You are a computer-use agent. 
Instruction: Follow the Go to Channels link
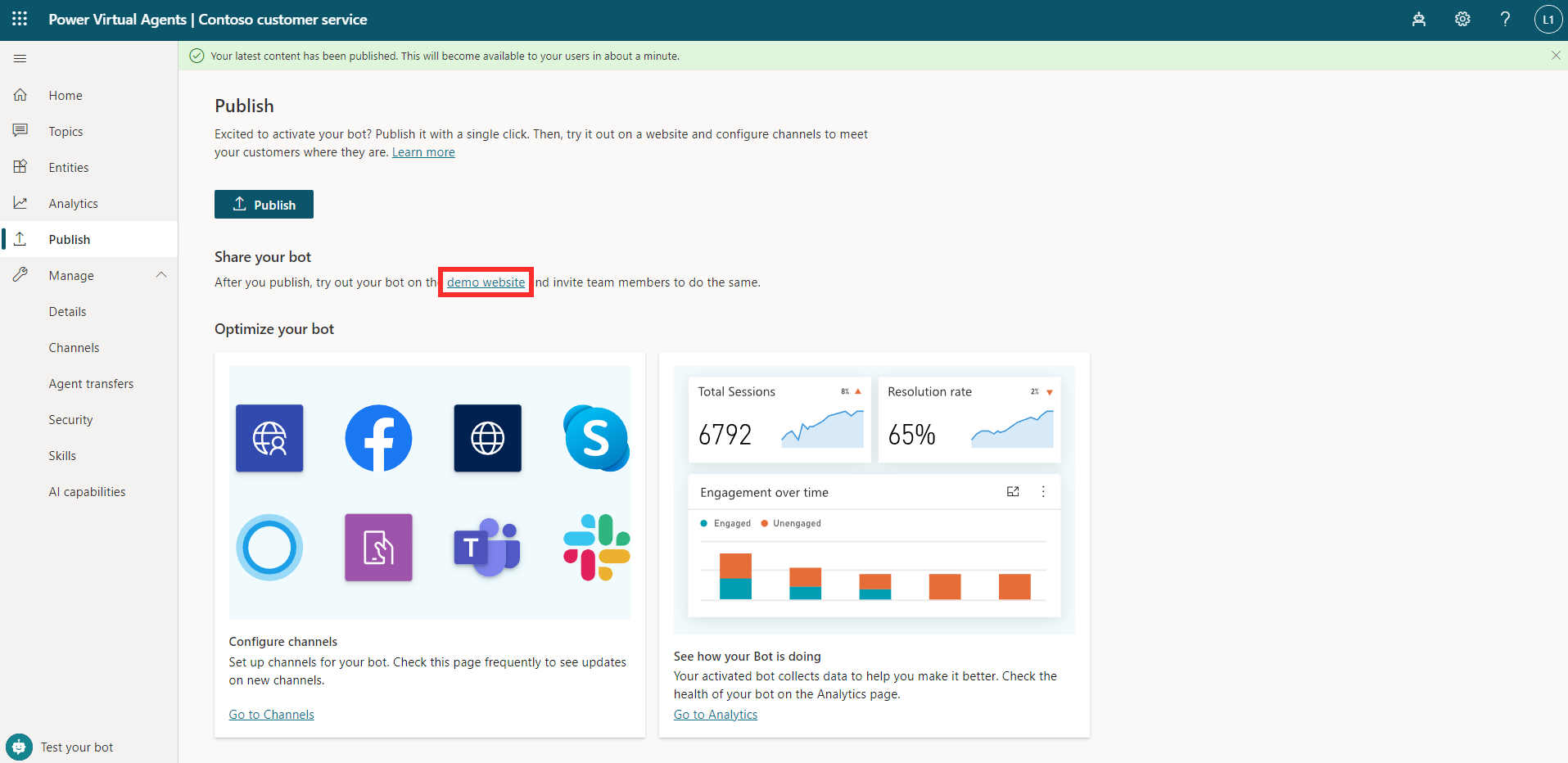(x=272, y=715)
